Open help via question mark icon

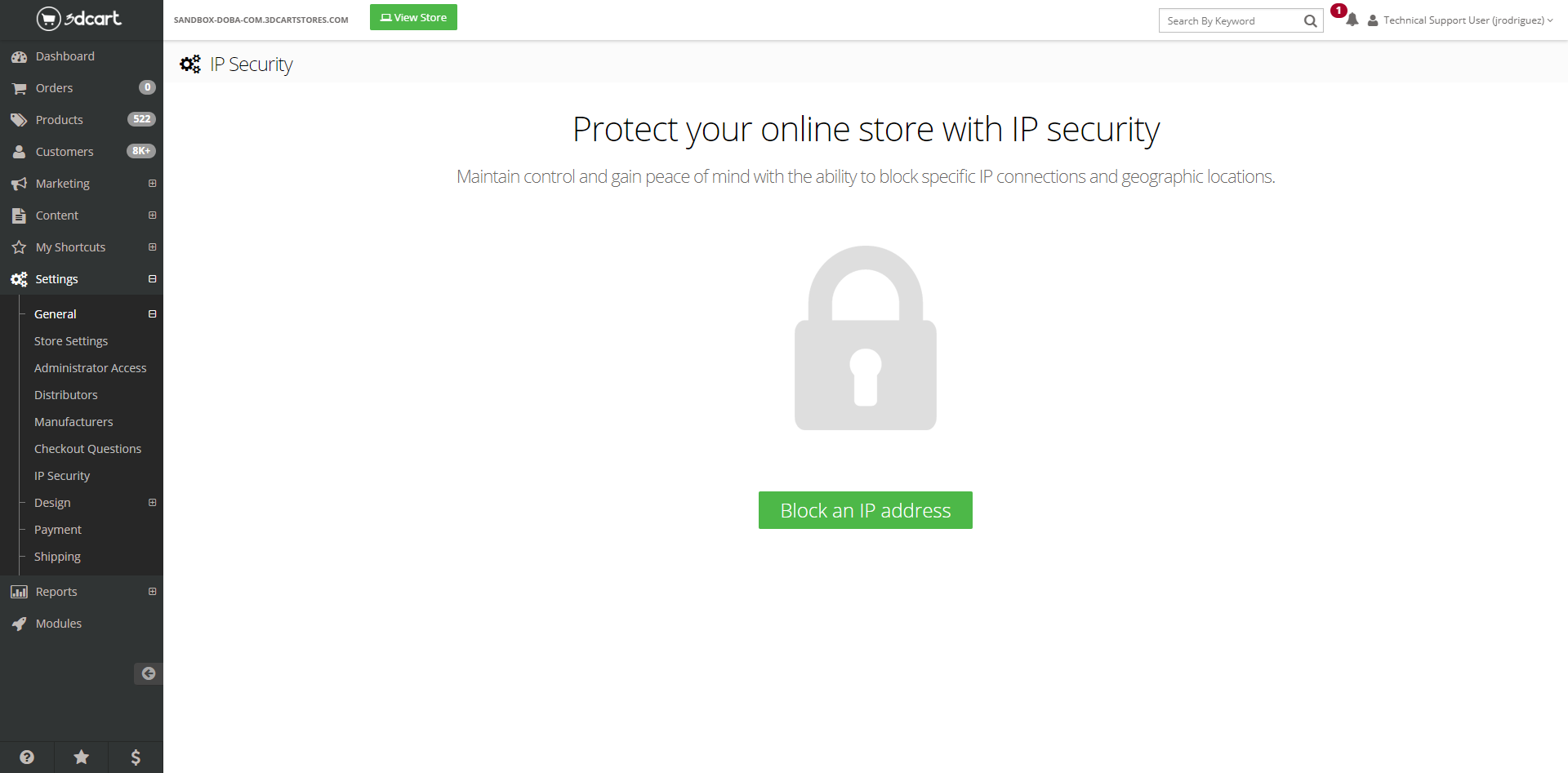27,757
